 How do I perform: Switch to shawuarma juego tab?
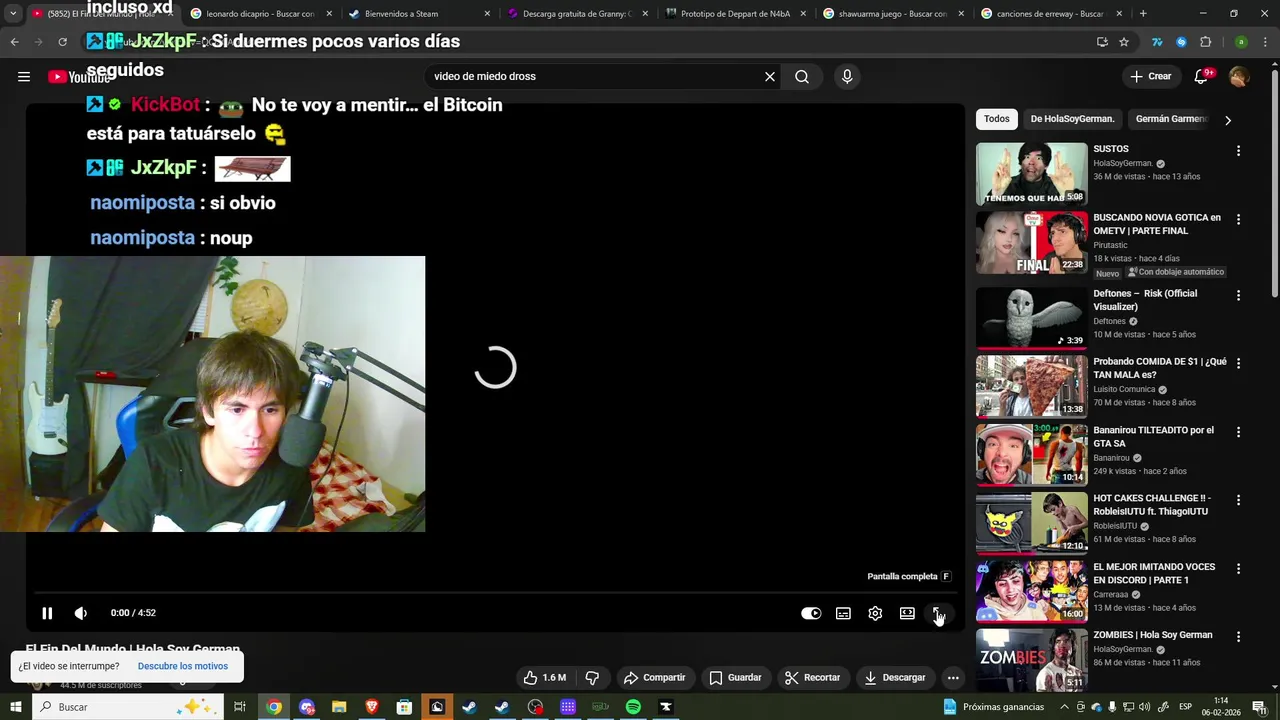coord(893,14)
